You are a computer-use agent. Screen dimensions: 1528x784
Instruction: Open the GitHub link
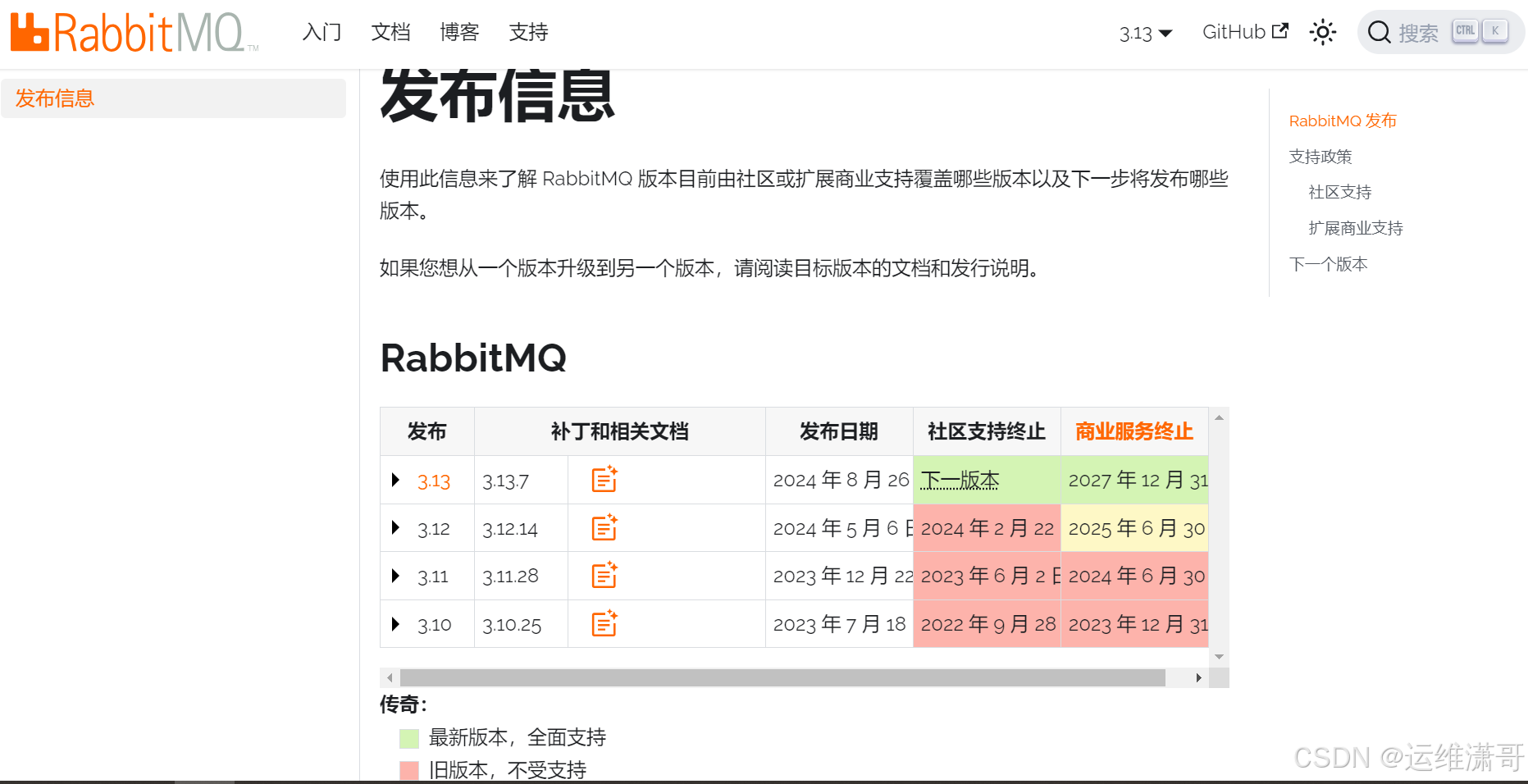[1245, 31]
